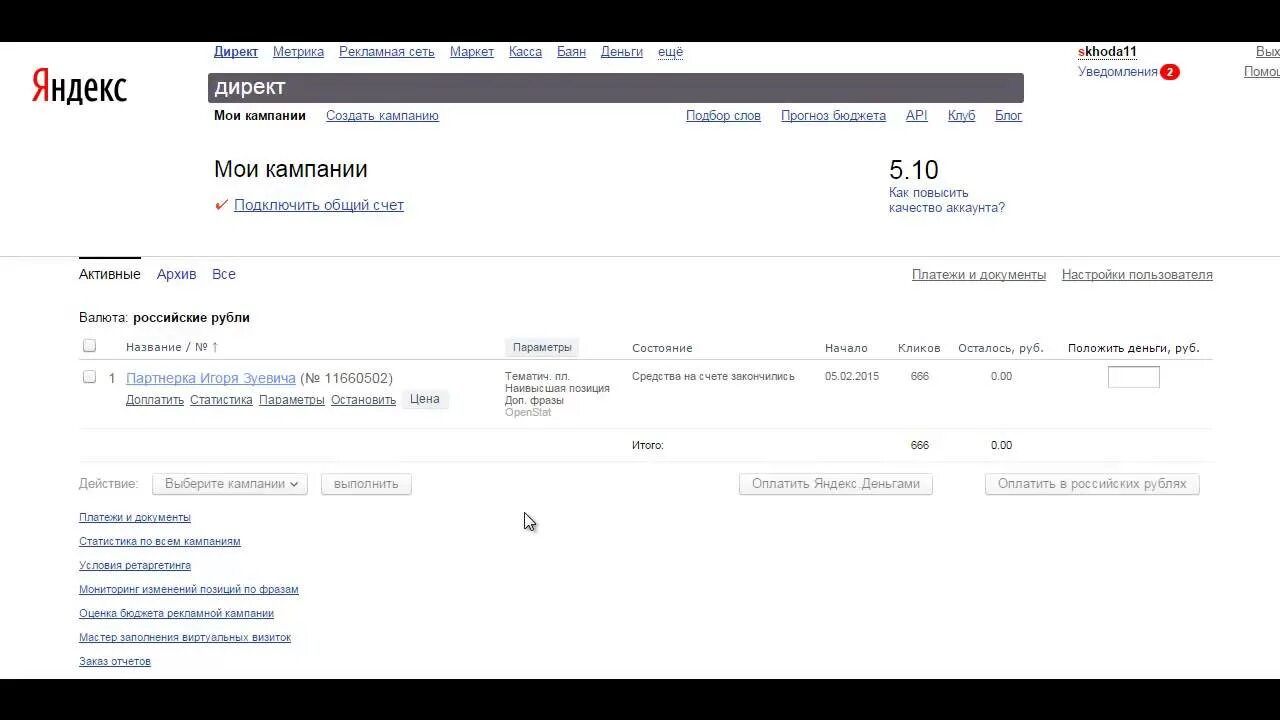Select the Мои кампании menu item
1280x720 pixels.
[x=260, y=116]
